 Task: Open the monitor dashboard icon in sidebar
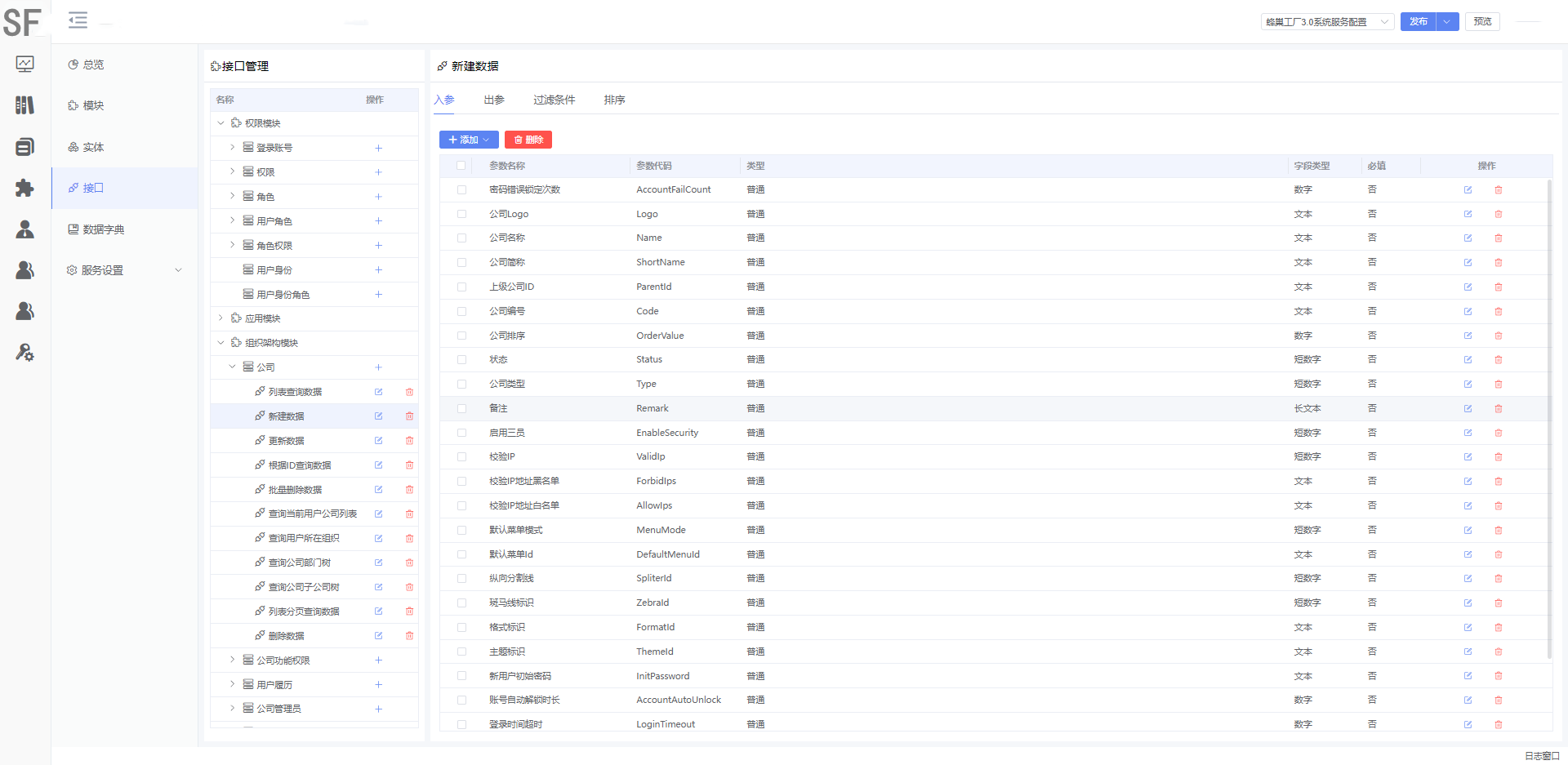click(x=25, y=64)
